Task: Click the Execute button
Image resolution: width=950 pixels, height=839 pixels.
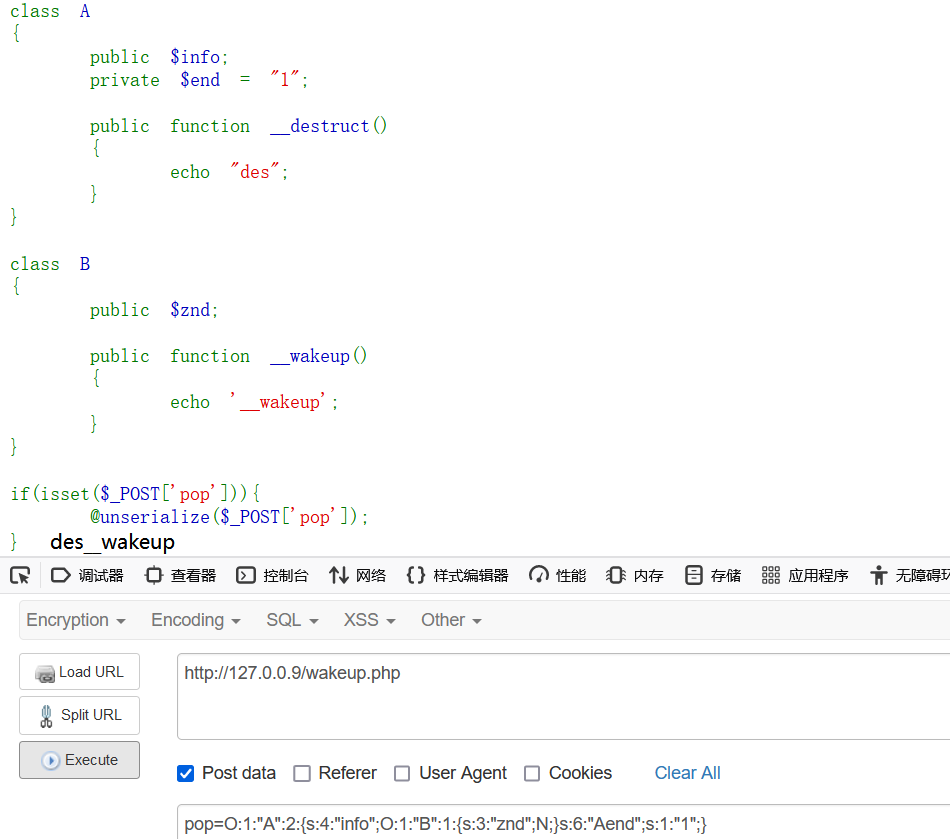Action: [x=79, y=760]
